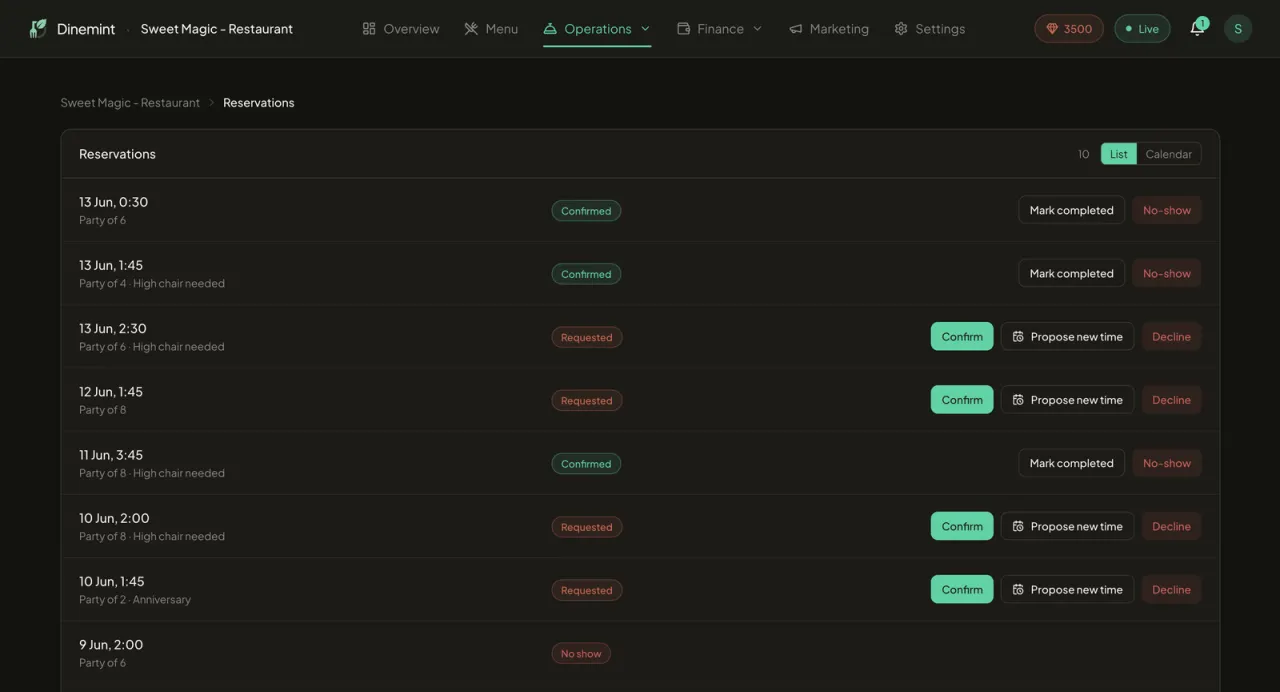Click the Reservations panel heading
The width and height of the screenshot is (1280, 692).
117,154
